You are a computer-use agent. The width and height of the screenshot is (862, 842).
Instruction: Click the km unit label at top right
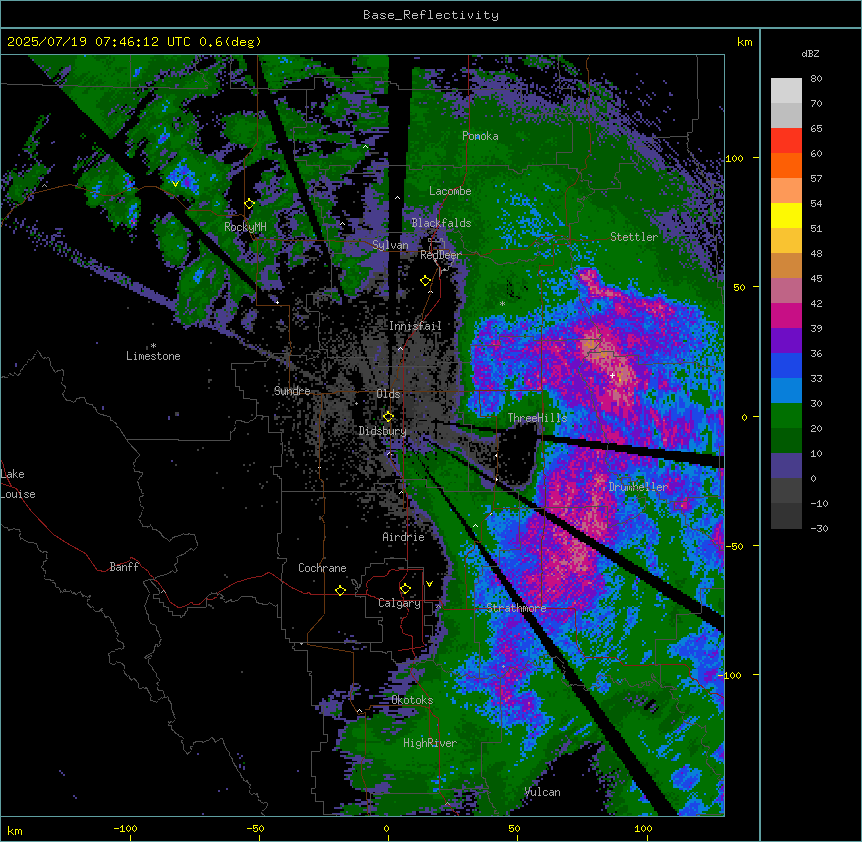744,42
